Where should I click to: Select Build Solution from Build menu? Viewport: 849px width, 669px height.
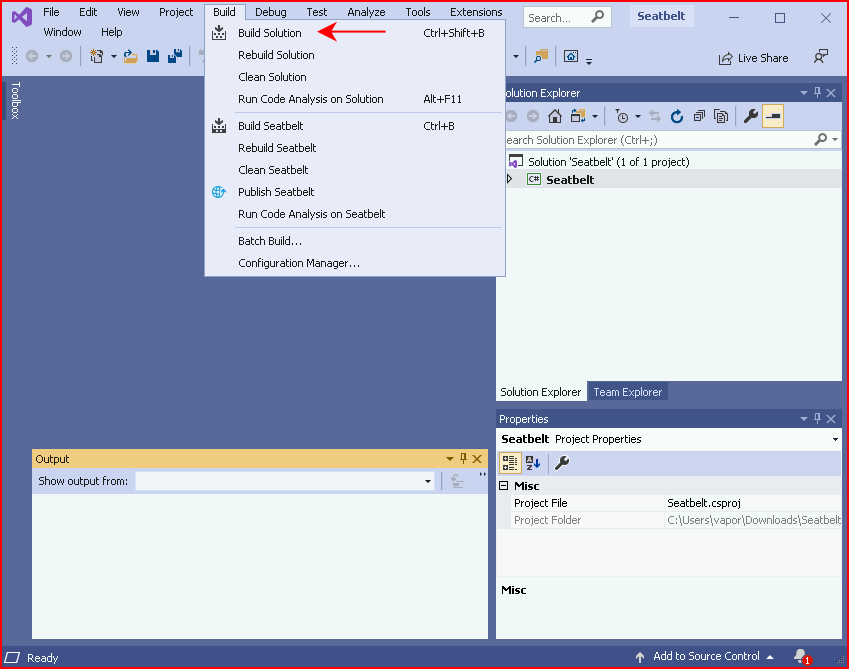coord(355,33)
